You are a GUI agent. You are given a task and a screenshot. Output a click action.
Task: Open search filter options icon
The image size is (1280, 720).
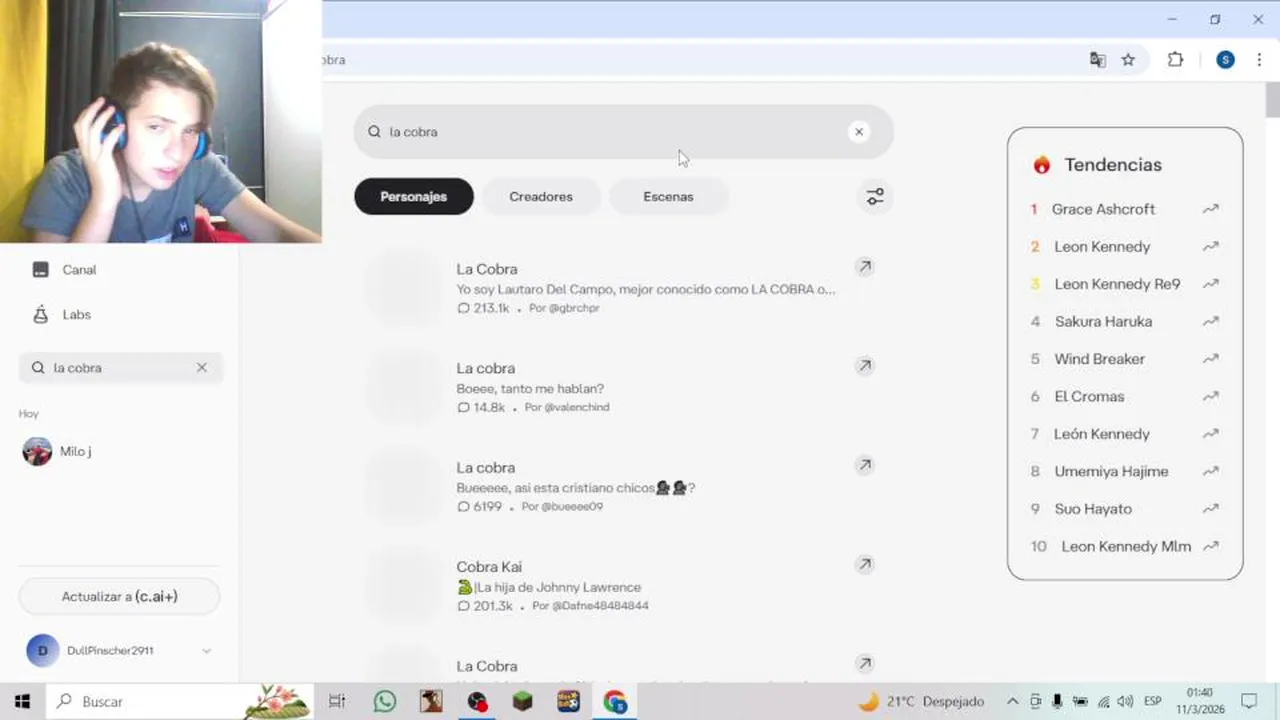click(875, 197)
